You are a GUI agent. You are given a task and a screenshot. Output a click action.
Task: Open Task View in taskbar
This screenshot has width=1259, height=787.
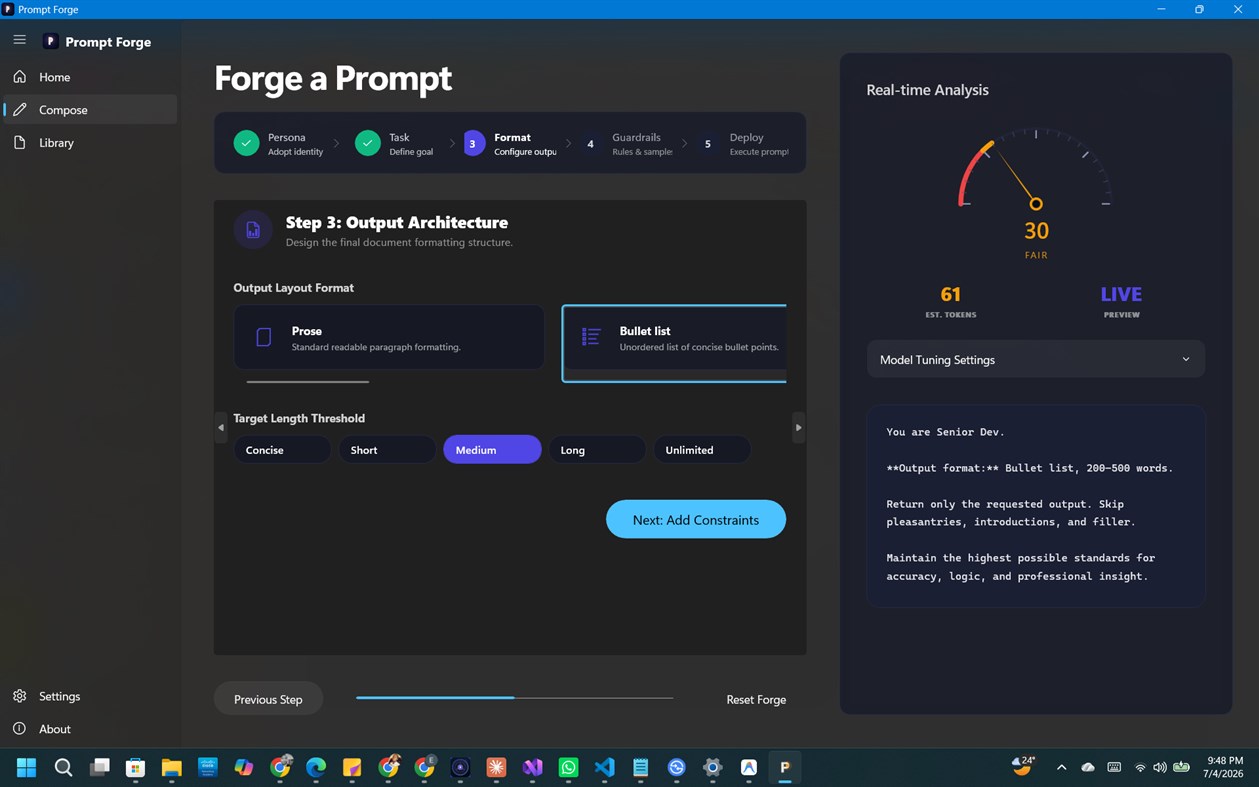point(99,767)
